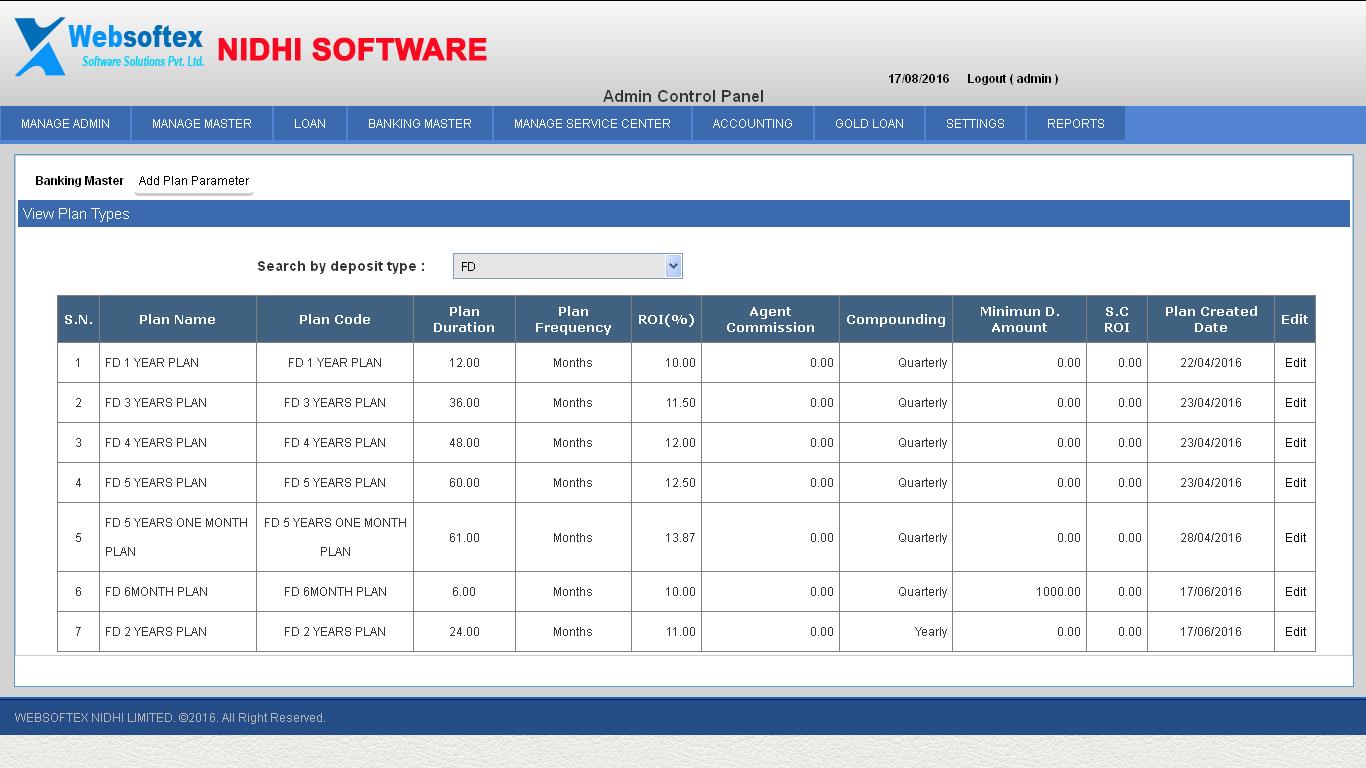Click the Plan Name column header
Screen dimensions: 1366x768
[178, 320]
